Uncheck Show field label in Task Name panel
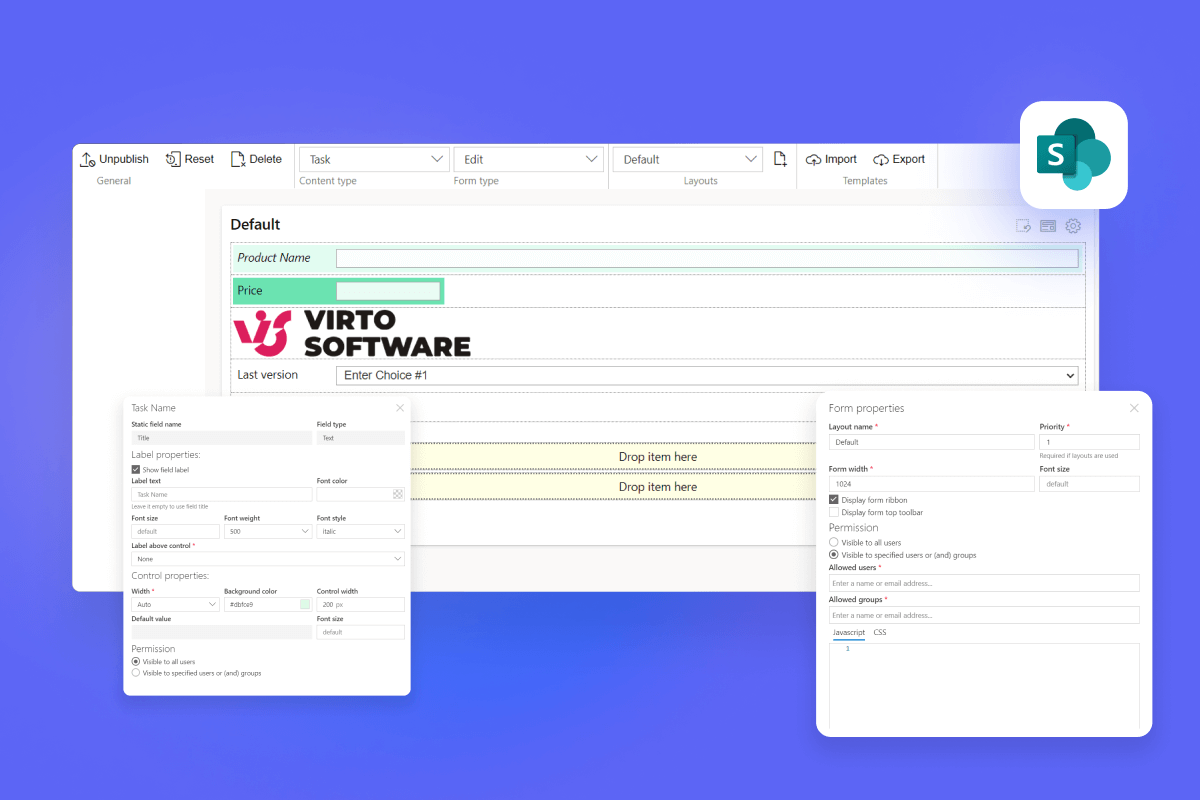Screen dimensions: 1200x800 tap(137, 470)
